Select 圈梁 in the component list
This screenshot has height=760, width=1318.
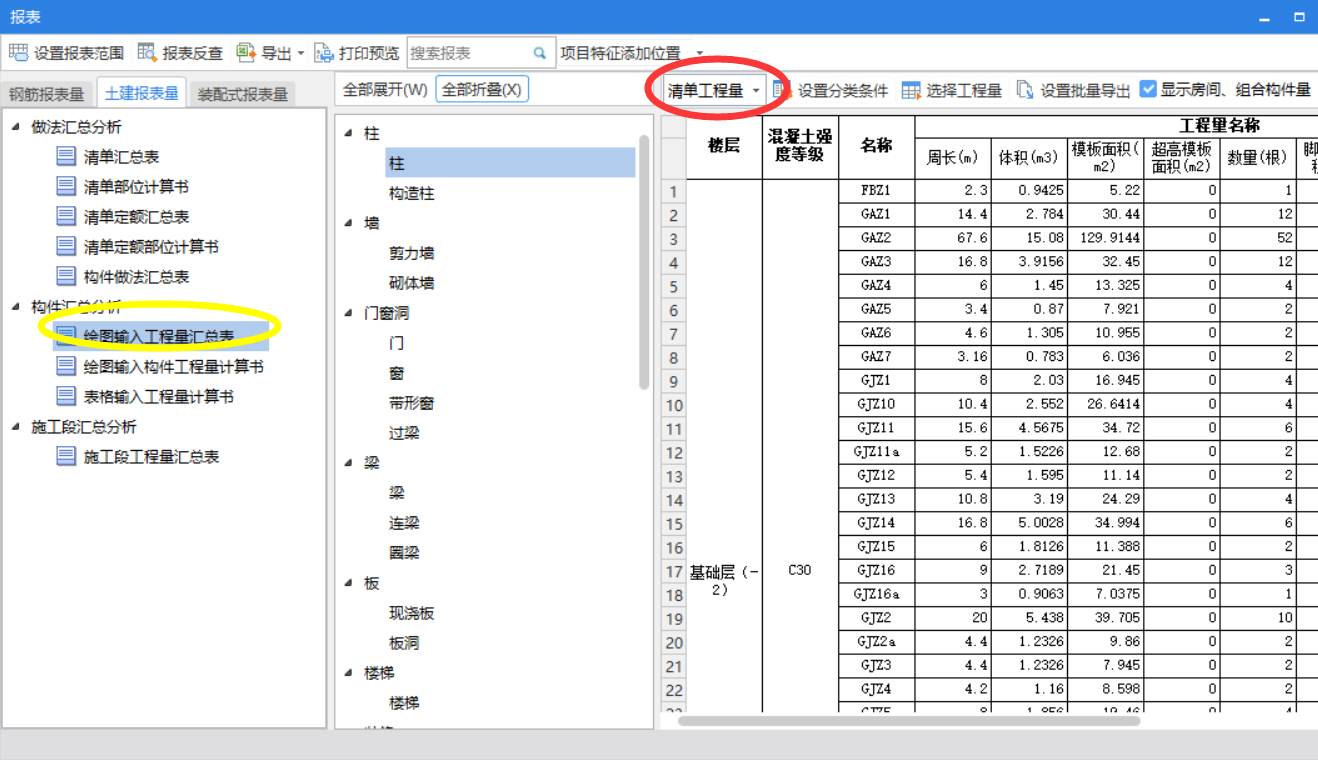point(404,553)
